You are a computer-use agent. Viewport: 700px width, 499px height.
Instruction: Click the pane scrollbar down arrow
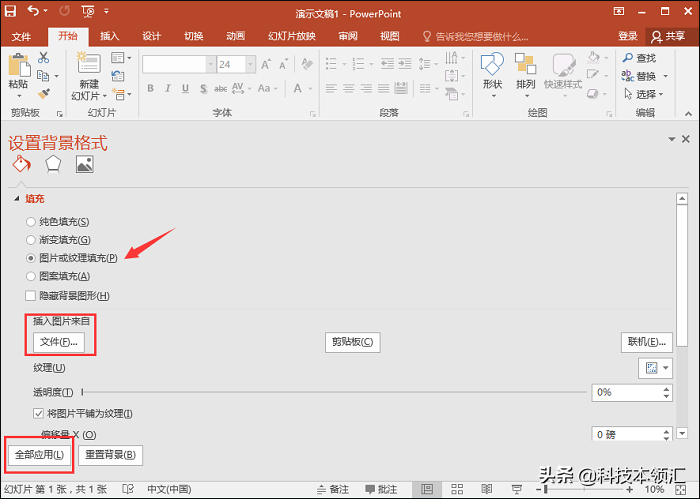(682, 433)
